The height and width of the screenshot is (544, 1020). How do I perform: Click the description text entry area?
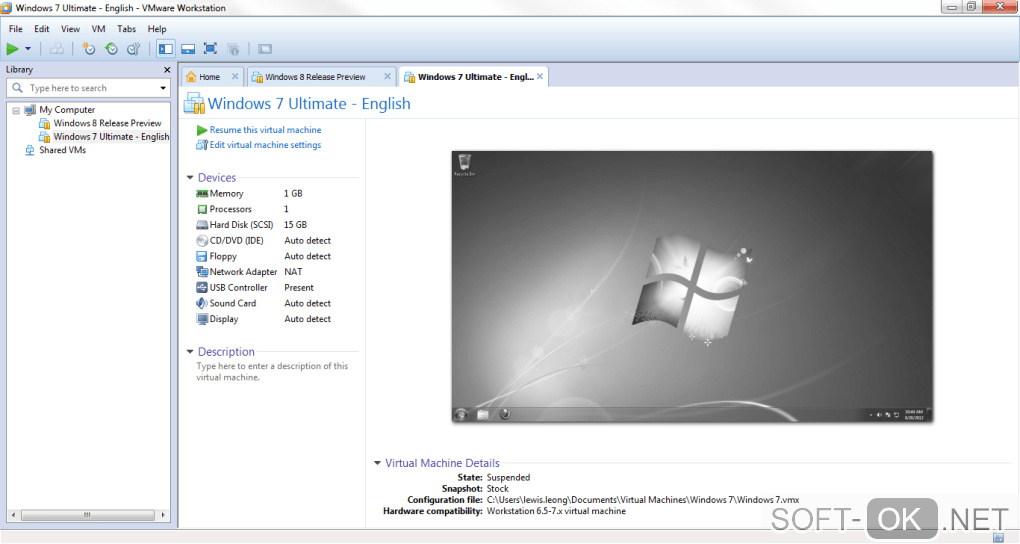coord(273,372)
